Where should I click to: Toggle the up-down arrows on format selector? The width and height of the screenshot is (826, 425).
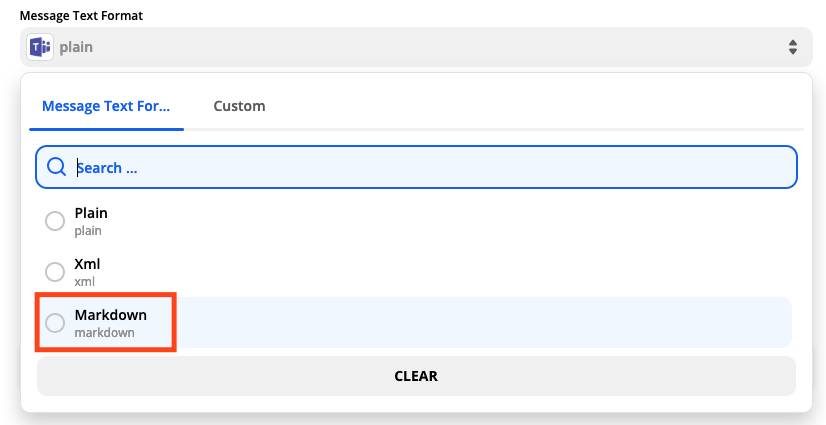coord(792,47)
